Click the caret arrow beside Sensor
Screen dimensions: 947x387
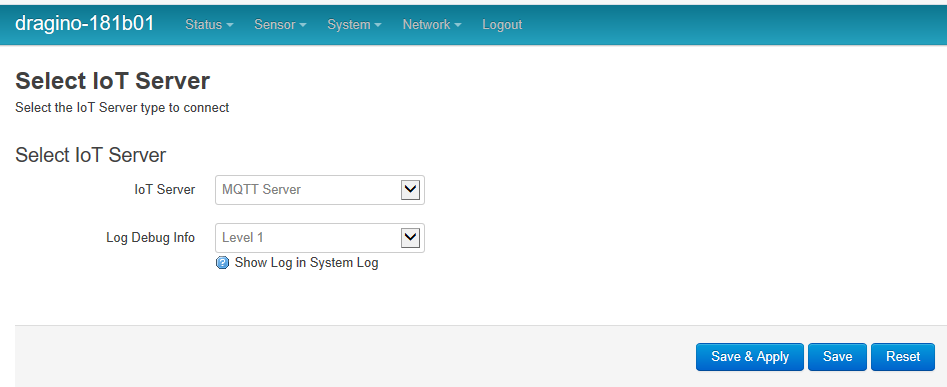303,25
